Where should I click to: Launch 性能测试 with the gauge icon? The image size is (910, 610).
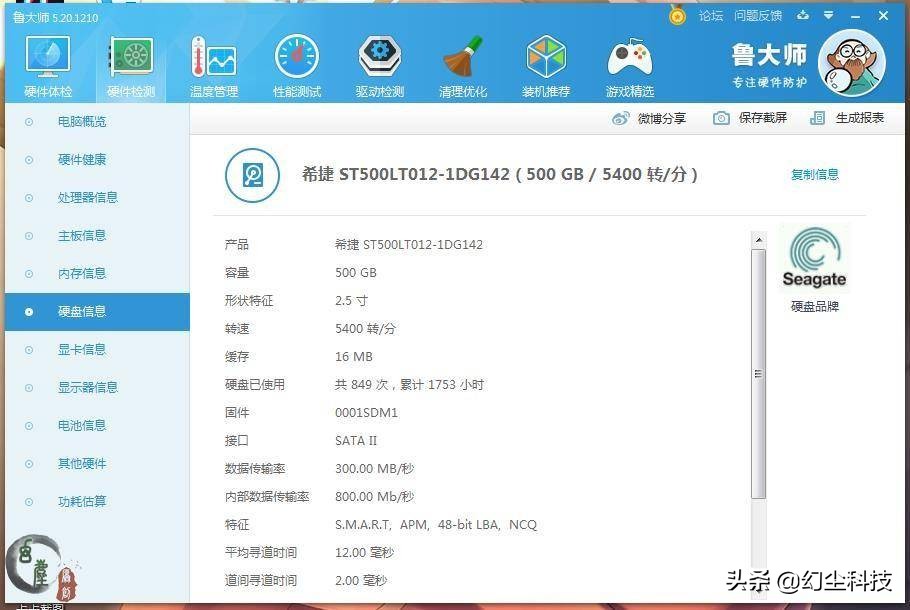click(295, 58)
